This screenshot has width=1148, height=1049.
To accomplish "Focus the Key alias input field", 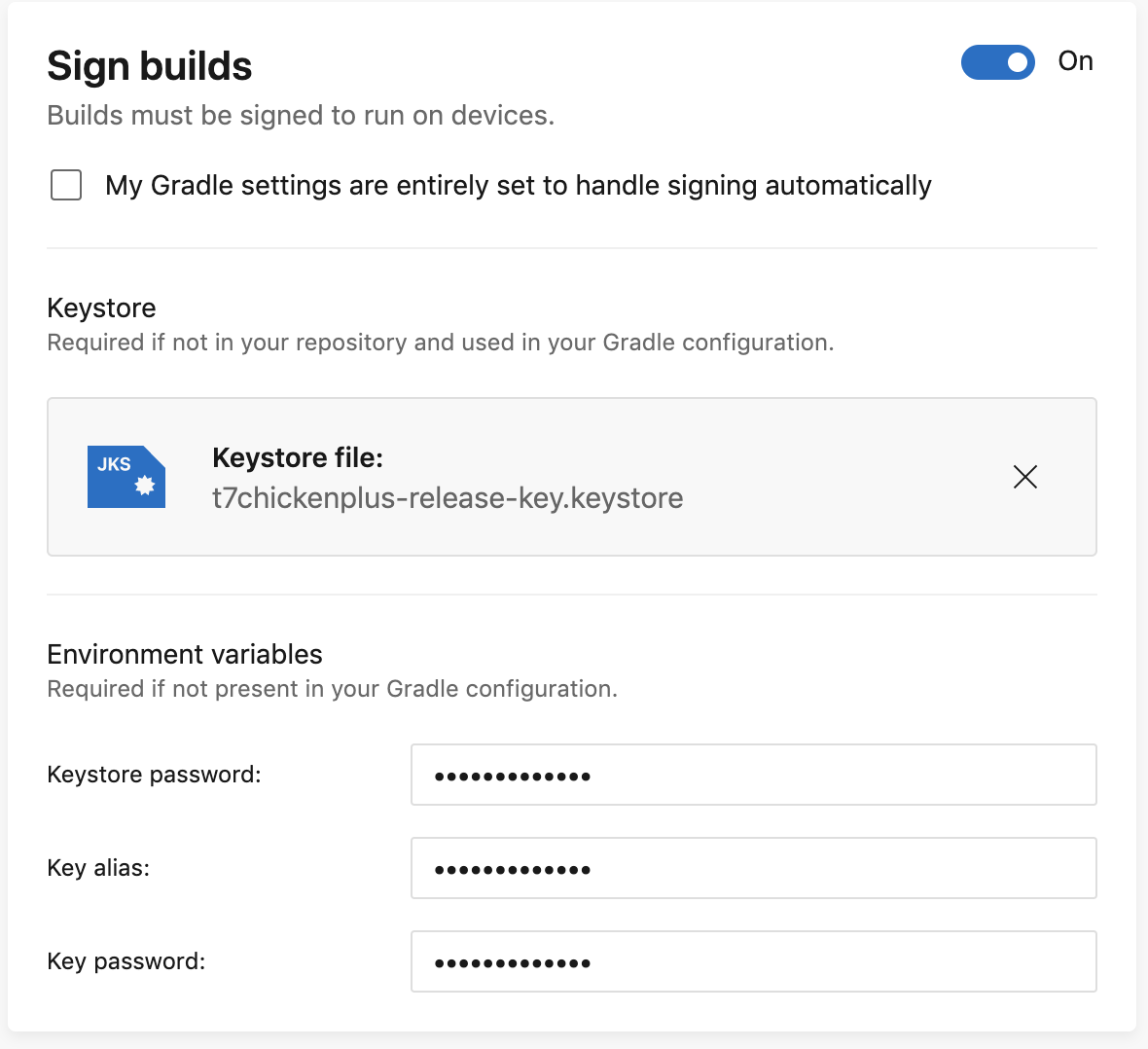I will [x=753, y=868].
